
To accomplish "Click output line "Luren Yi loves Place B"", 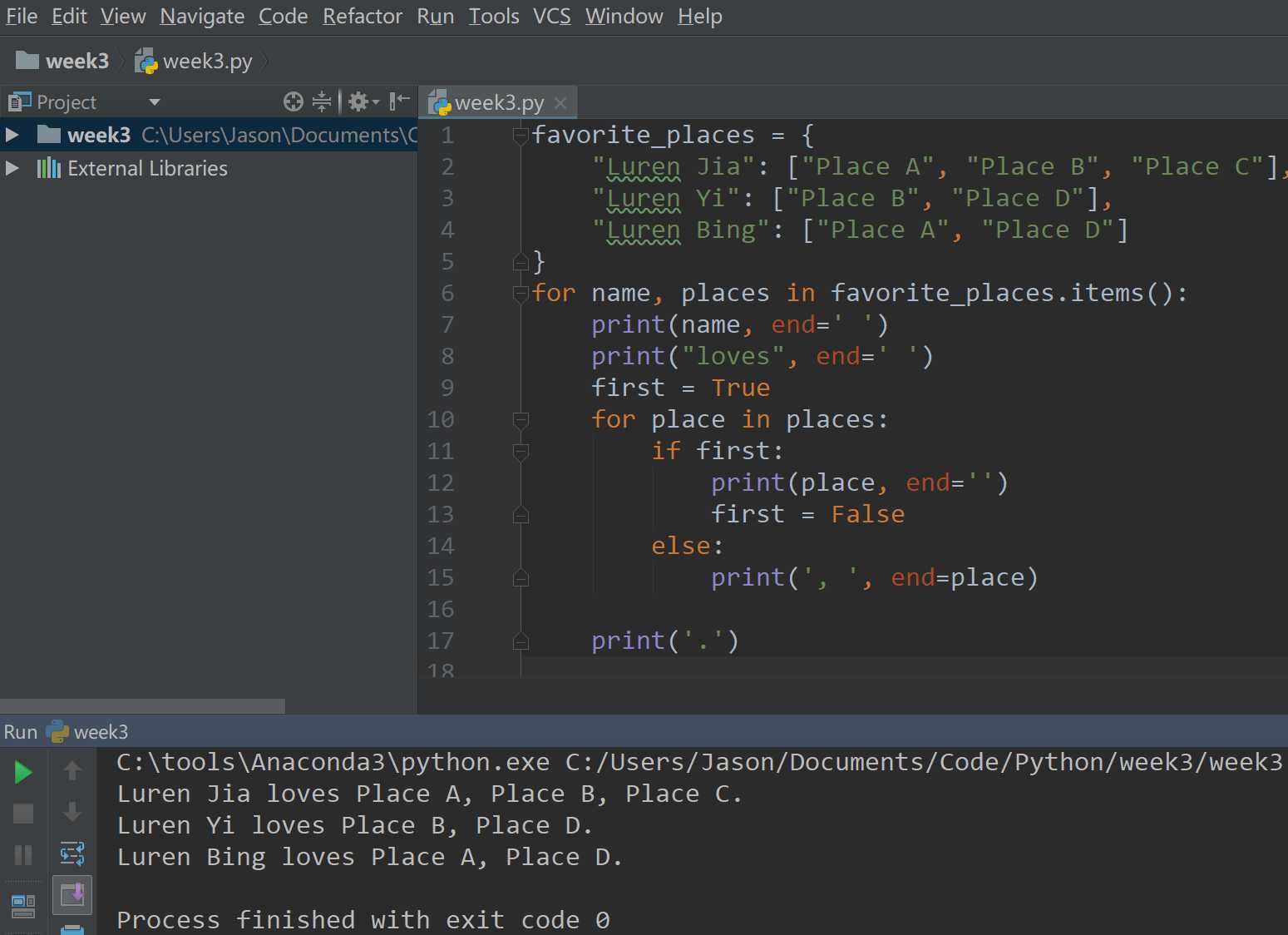I will point(354,825).
